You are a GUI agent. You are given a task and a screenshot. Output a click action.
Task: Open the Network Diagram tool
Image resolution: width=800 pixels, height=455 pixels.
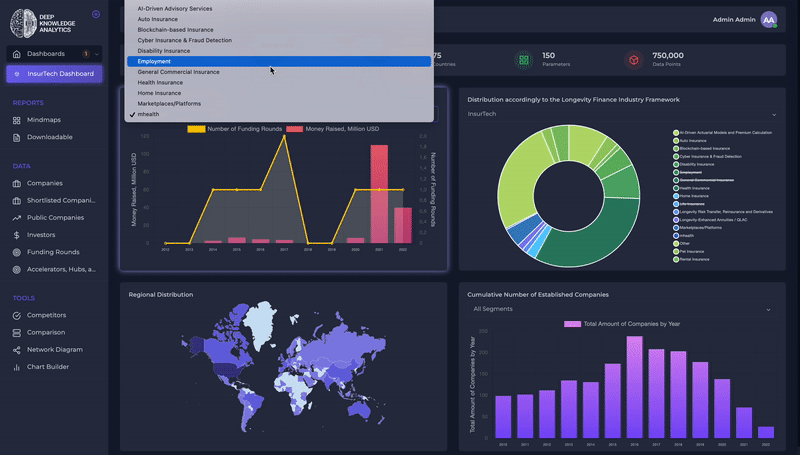55,349
